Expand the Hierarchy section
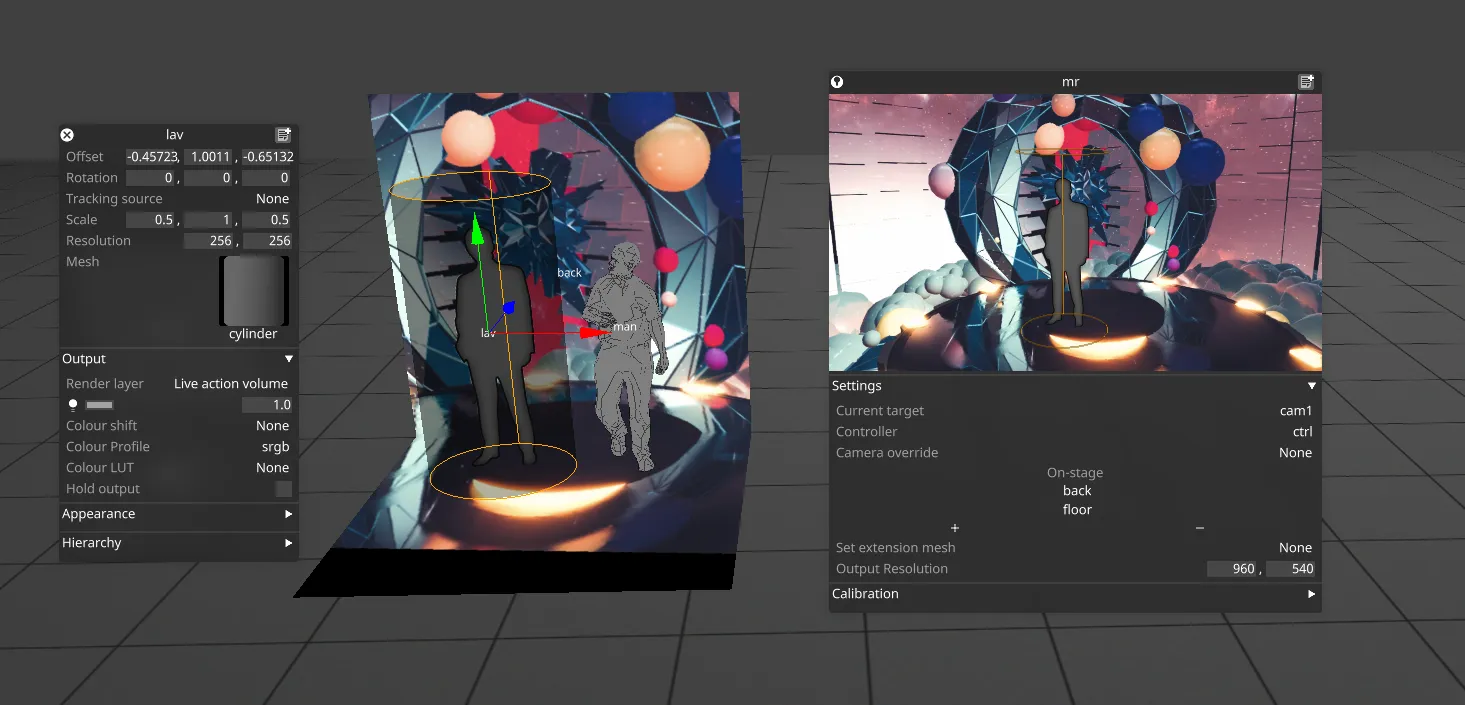Image resolution: width=1465 pixels, height=705 pixels. point(288,543)
